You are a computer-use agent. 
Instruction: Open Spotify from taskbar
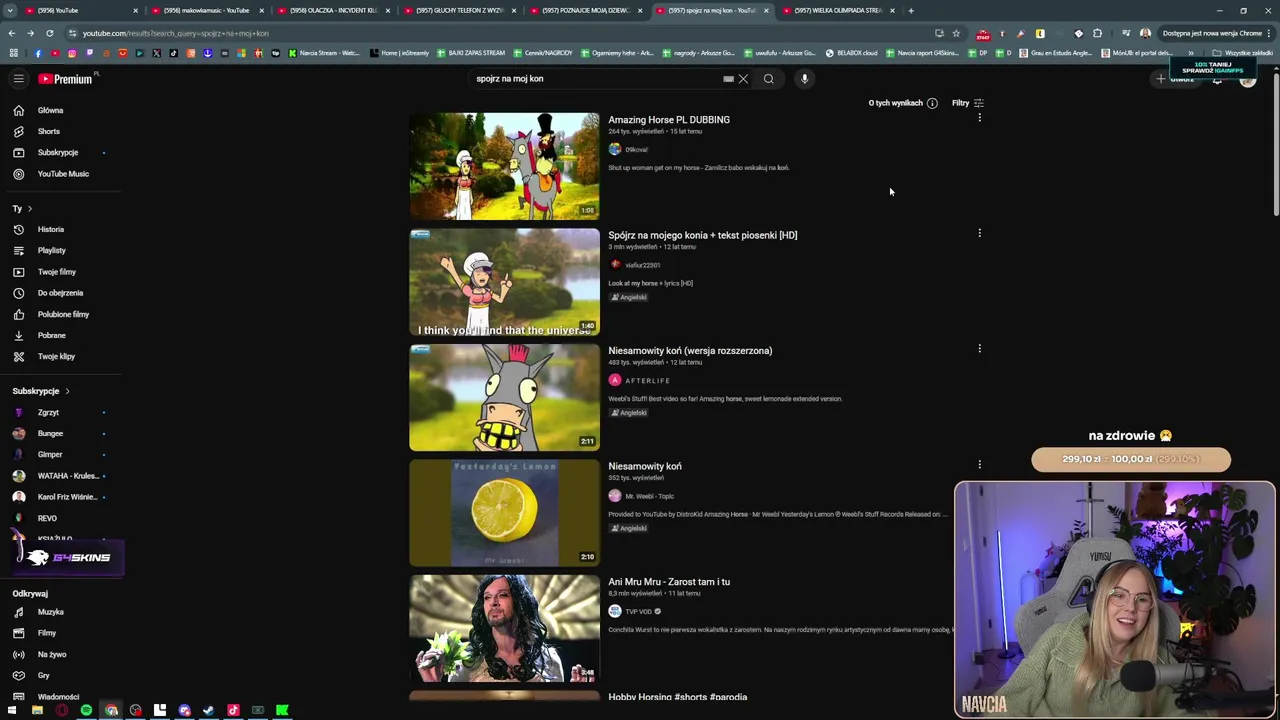click(x=86, y=710)
